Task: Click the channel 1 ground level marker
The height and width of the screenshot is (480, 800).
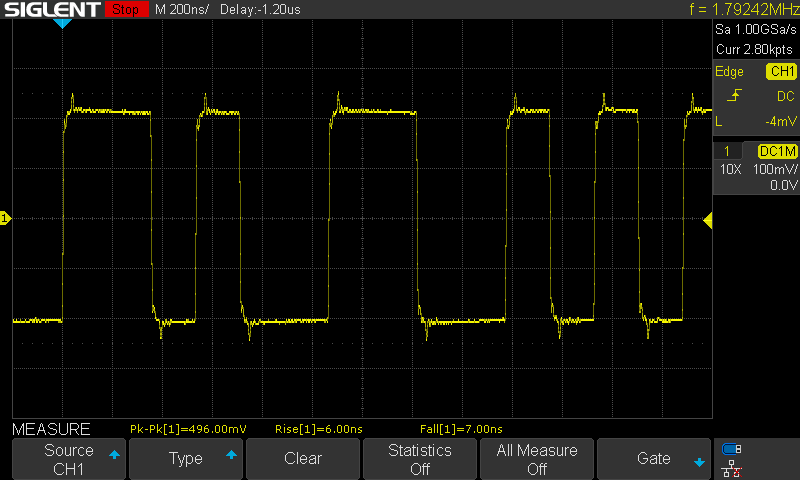Action: pos(5,218)
